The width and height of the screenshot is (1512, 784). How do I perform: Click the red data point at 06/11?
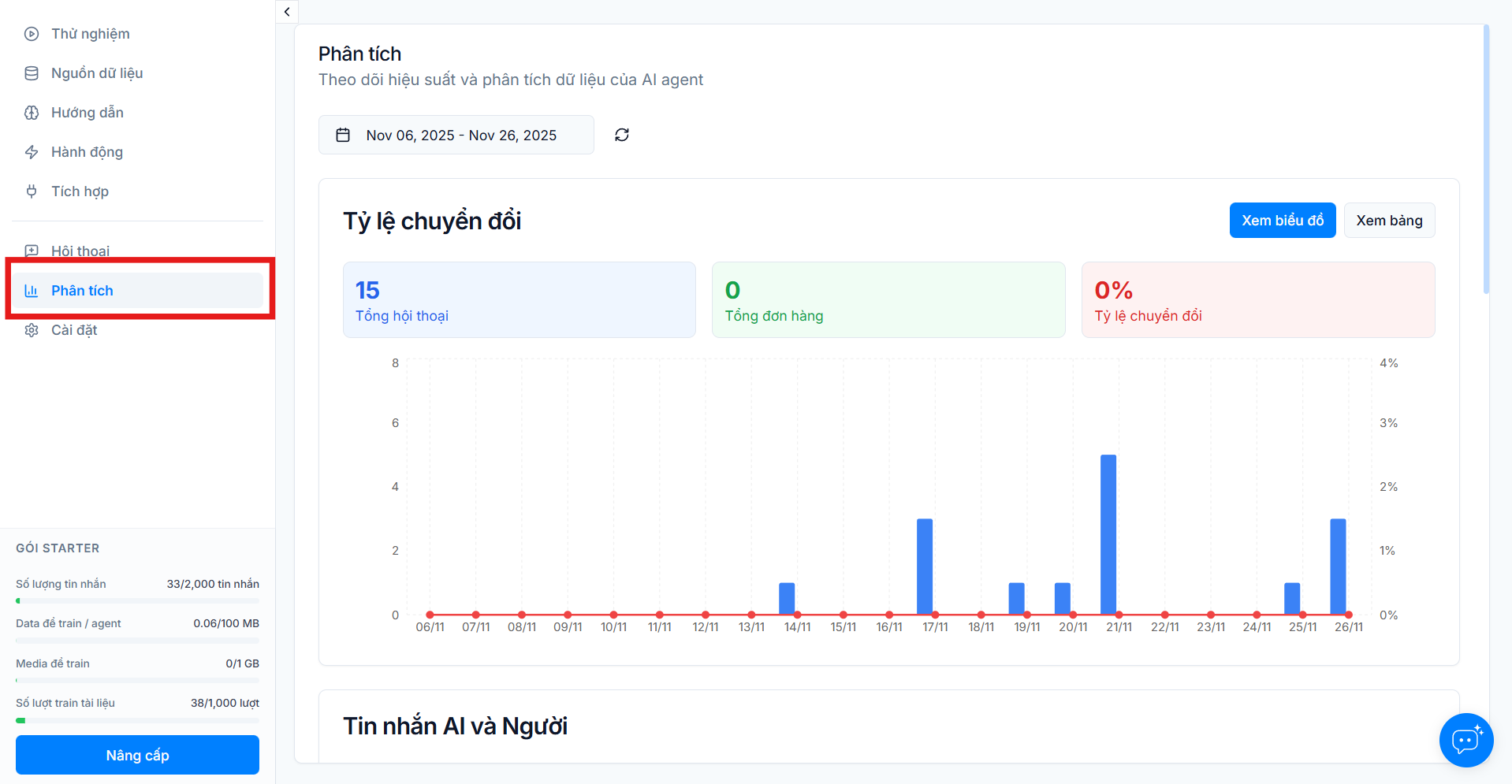pyautogui.click(x=430, y=615)
